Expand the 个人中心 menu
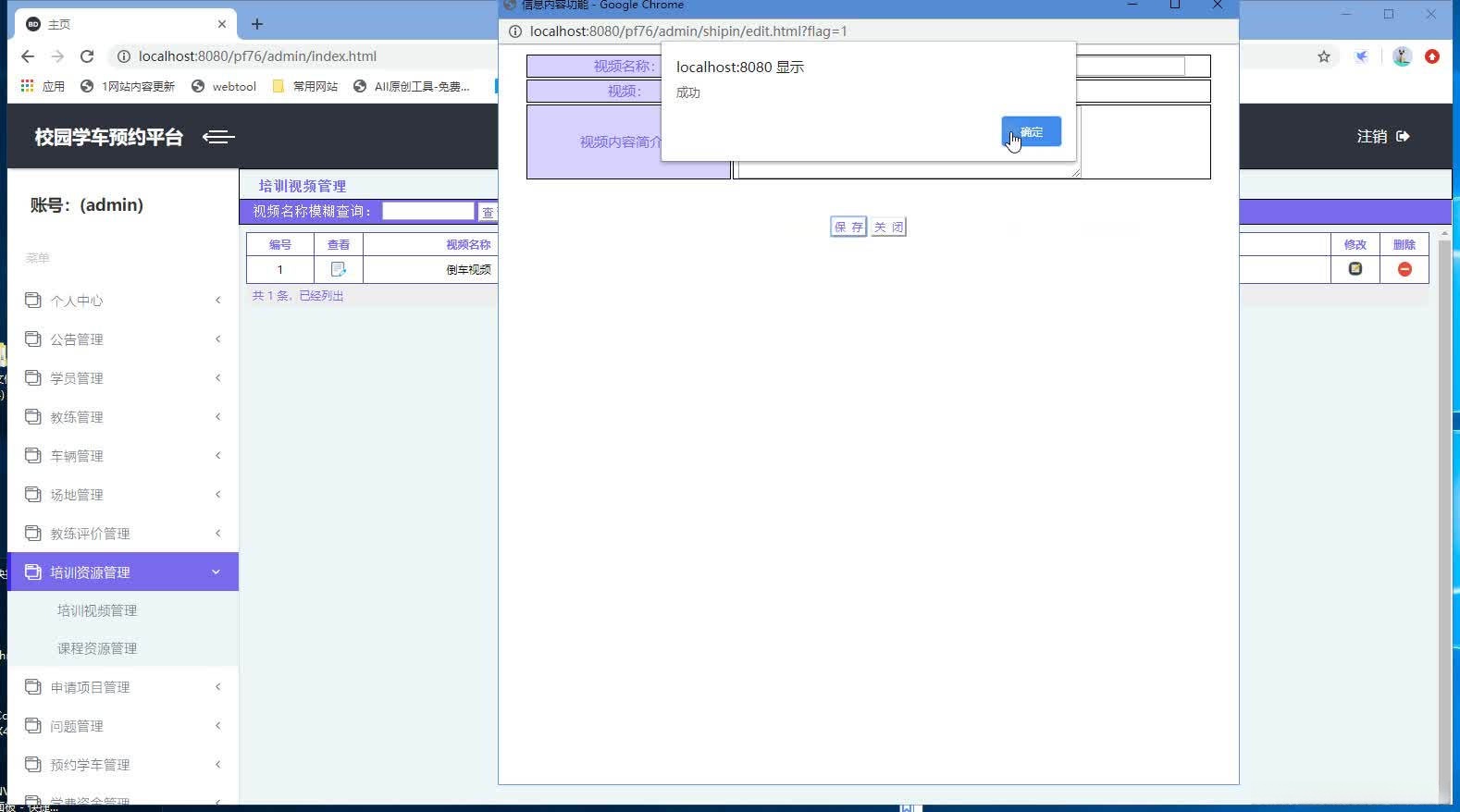 [x=123, y=301]
